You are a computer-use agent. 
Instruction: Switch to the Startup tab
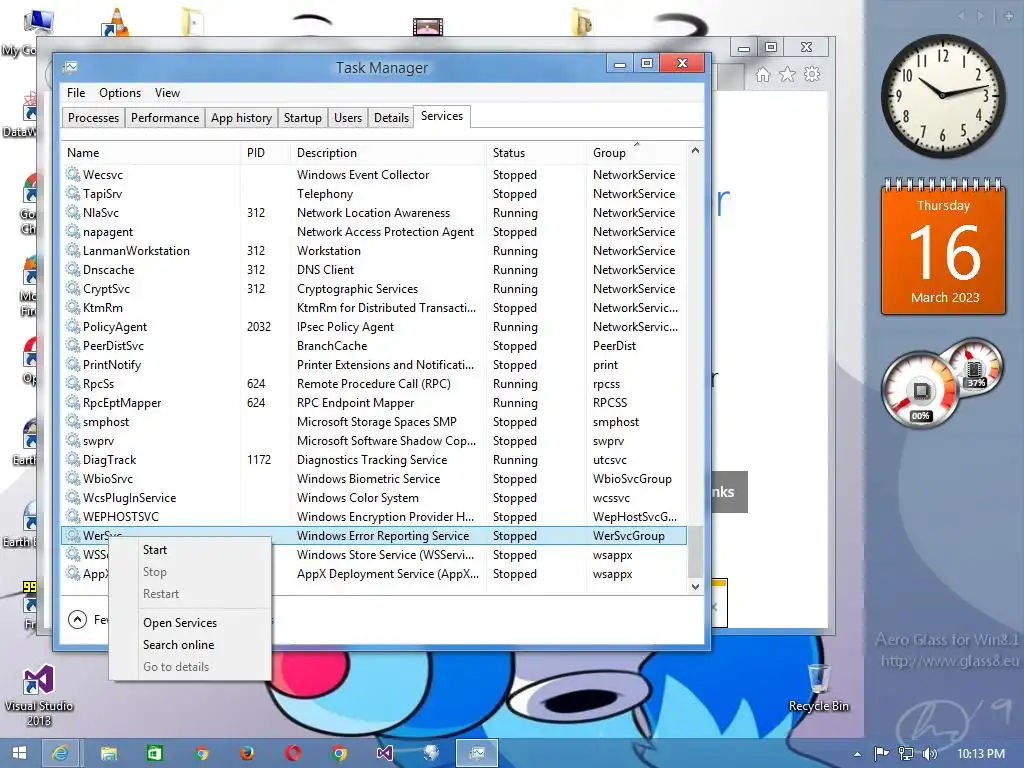click(302, 118)
